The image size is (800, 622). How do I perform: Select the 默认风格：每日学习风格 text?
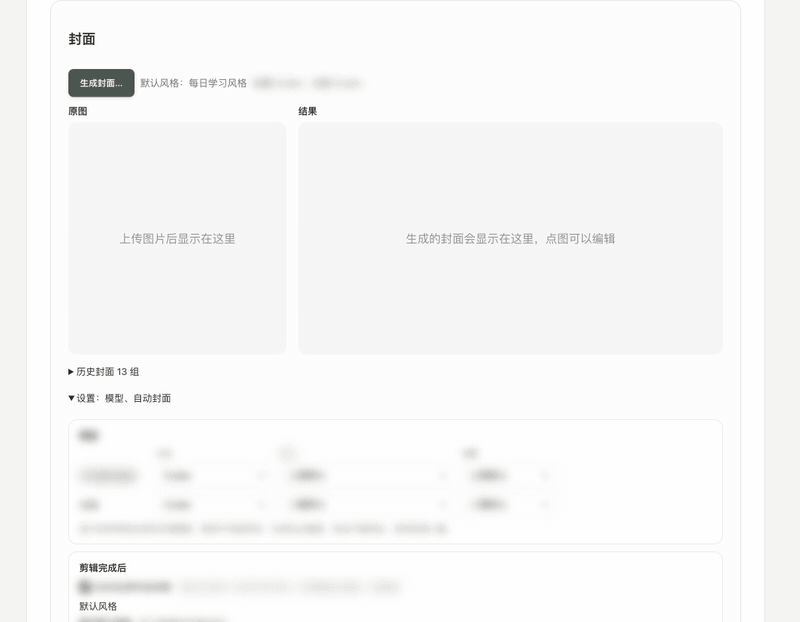tap(193, 83)
